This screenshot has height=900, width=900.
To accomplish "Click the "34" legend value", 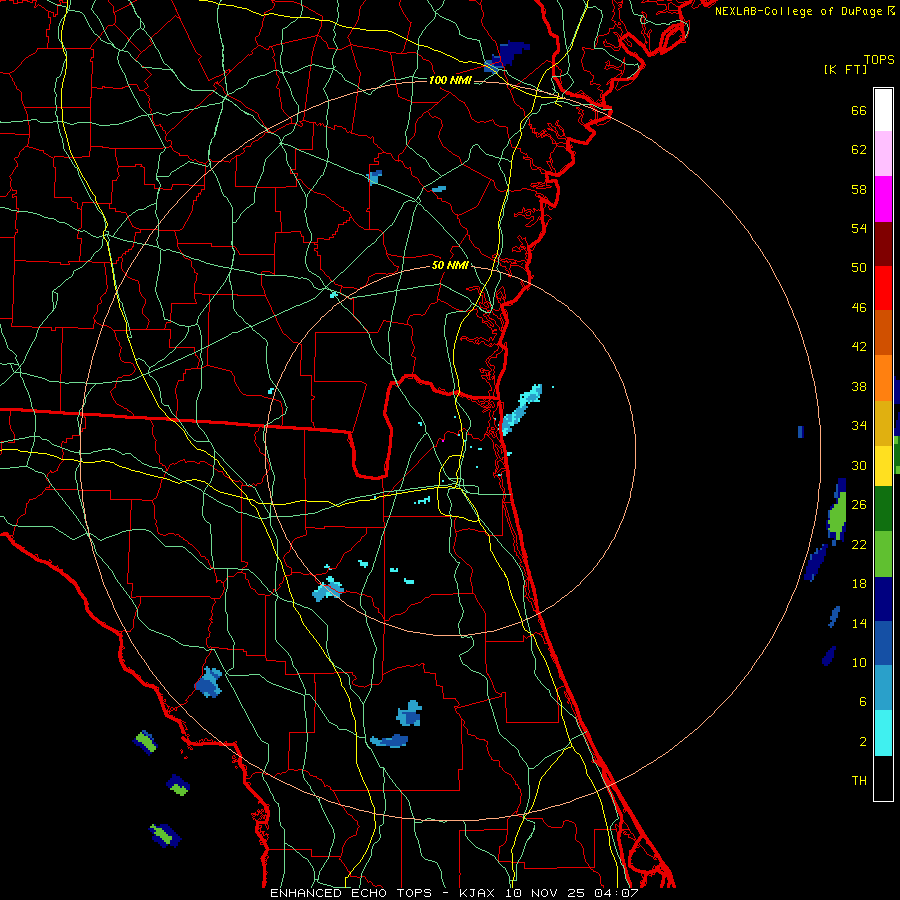I will (859, 425).
